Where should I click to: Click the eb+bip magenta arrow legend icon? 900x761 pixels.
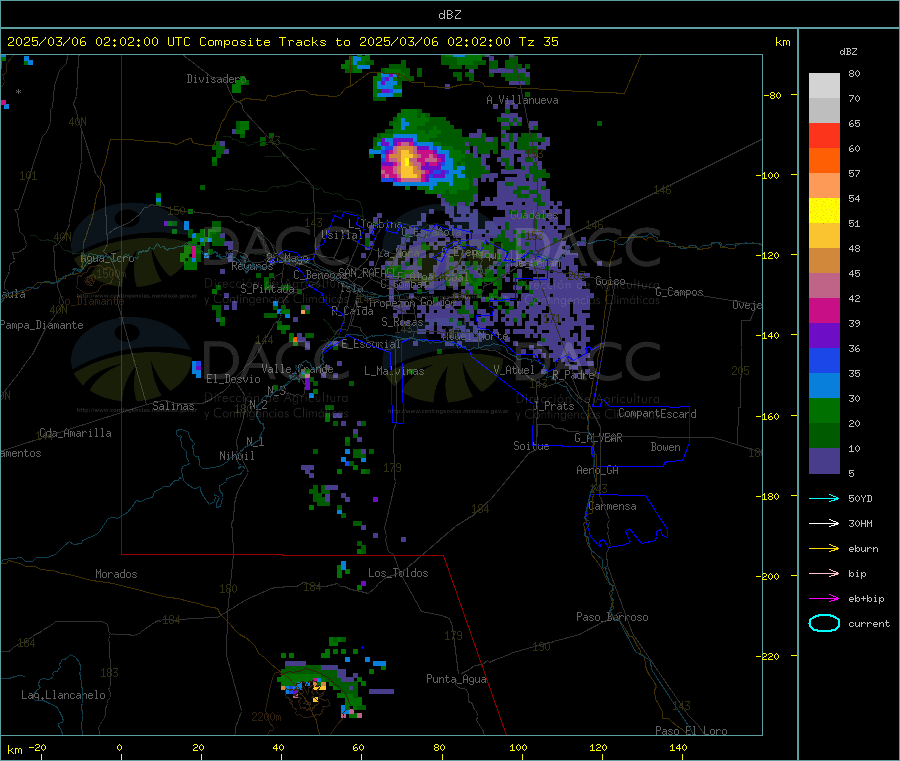pos(824,599)
